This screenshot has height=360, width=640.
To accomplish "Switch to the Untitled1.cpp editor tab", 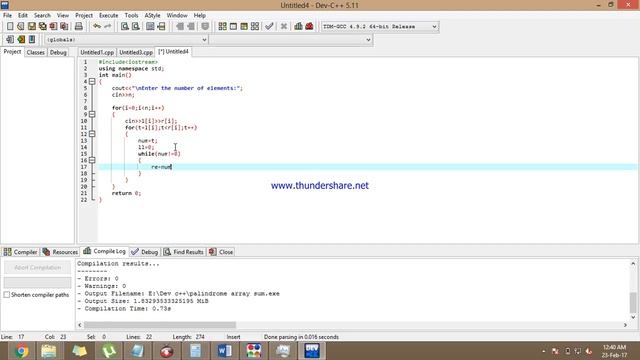I will tap(97, 52).
